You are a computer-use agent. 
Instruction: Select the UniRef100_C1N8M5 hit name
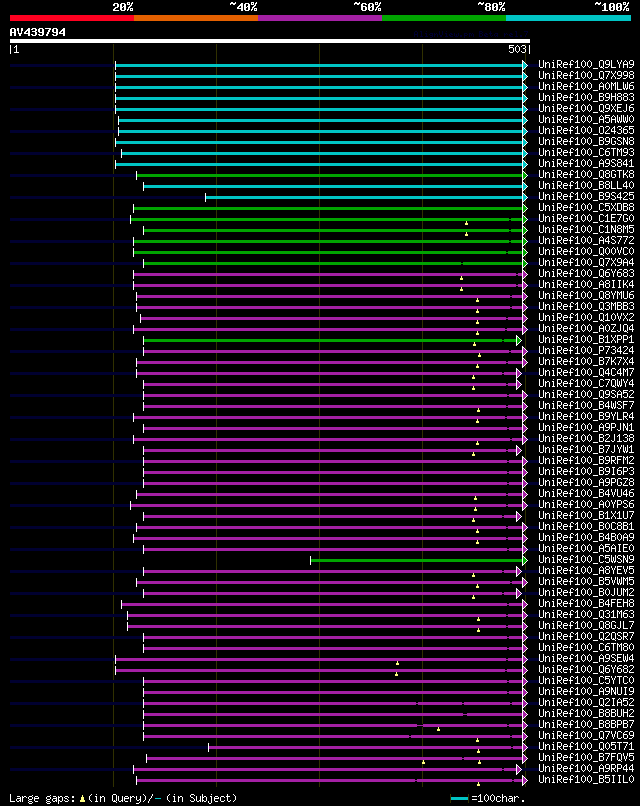586,229
